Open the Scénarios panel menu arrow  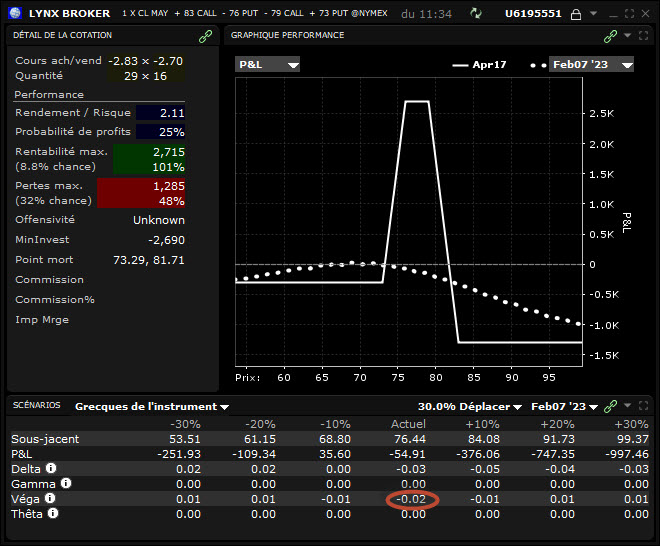point(628,405)
